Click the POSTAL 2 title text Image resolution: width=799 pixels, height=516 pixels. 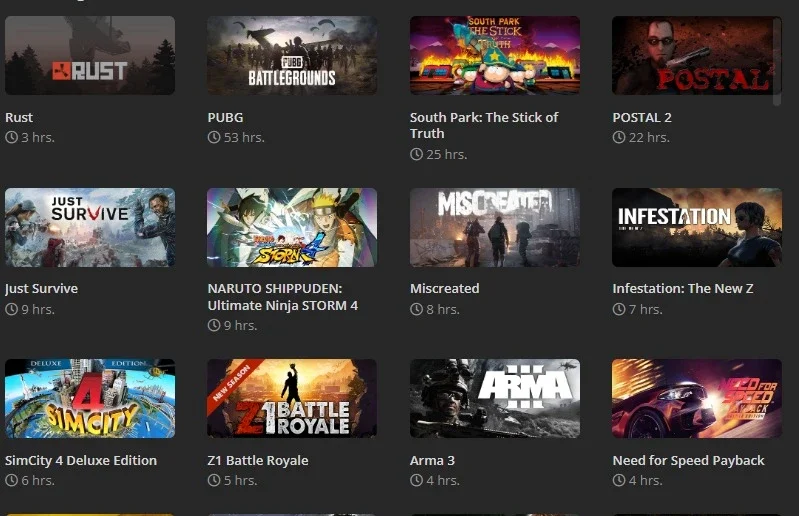(642, 118)
